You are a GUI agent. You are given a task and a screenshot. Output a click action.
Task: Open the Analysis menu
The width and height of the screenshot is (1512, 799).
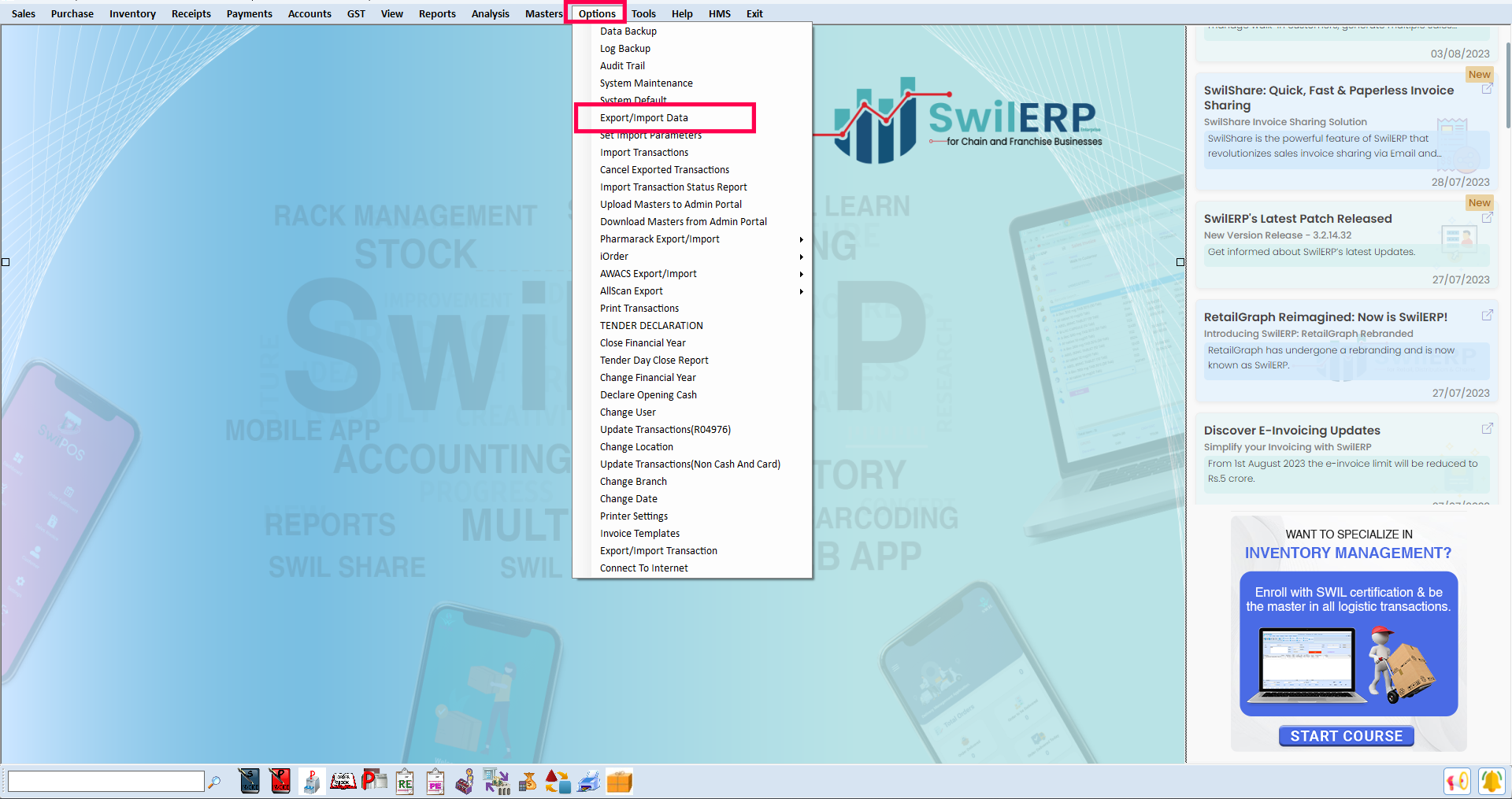pyautogui.click(x=490, y=13)
